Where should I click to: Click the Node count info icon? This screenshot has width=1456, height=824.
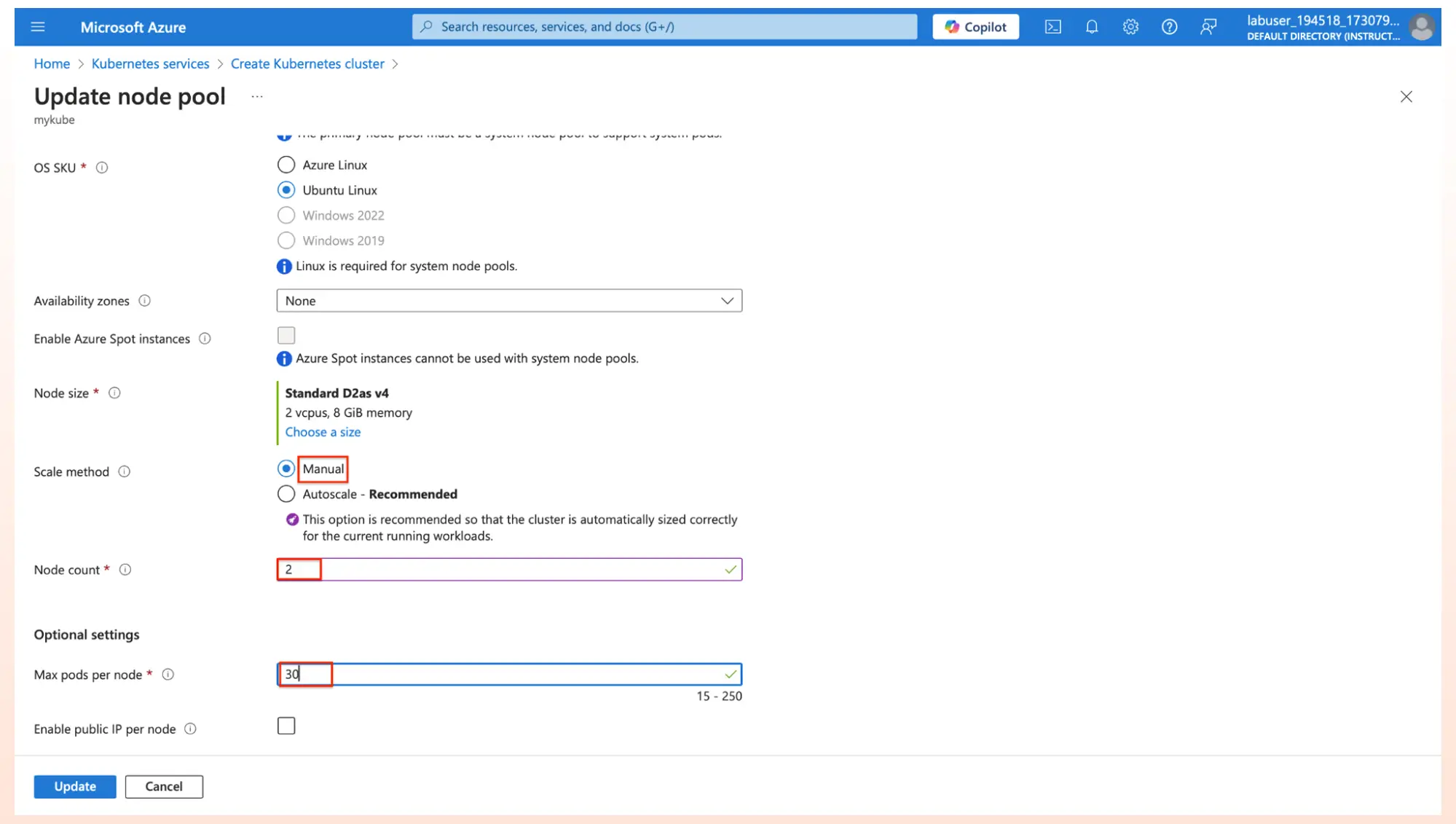(x=125, y=570)
